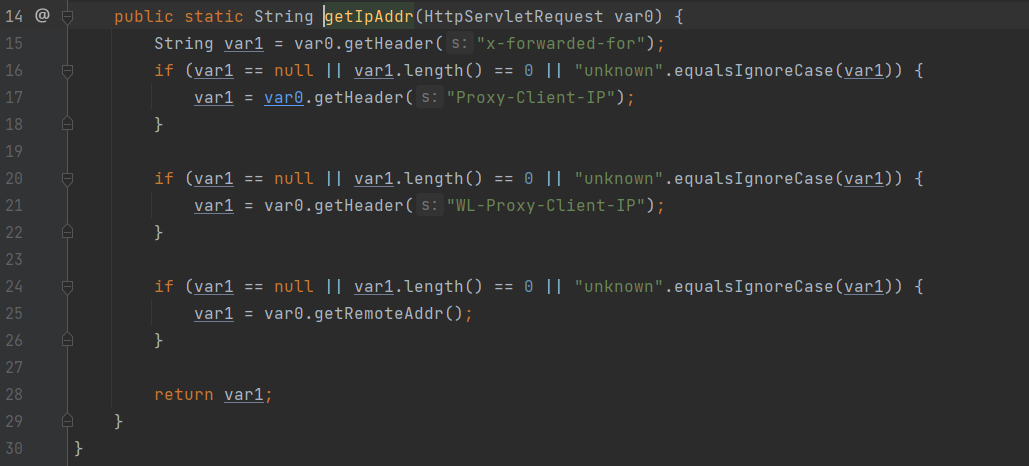Collapse the first if block on line 16
Screen dimensions: 1029x466
pyautogui.click(x=67, y=71)
